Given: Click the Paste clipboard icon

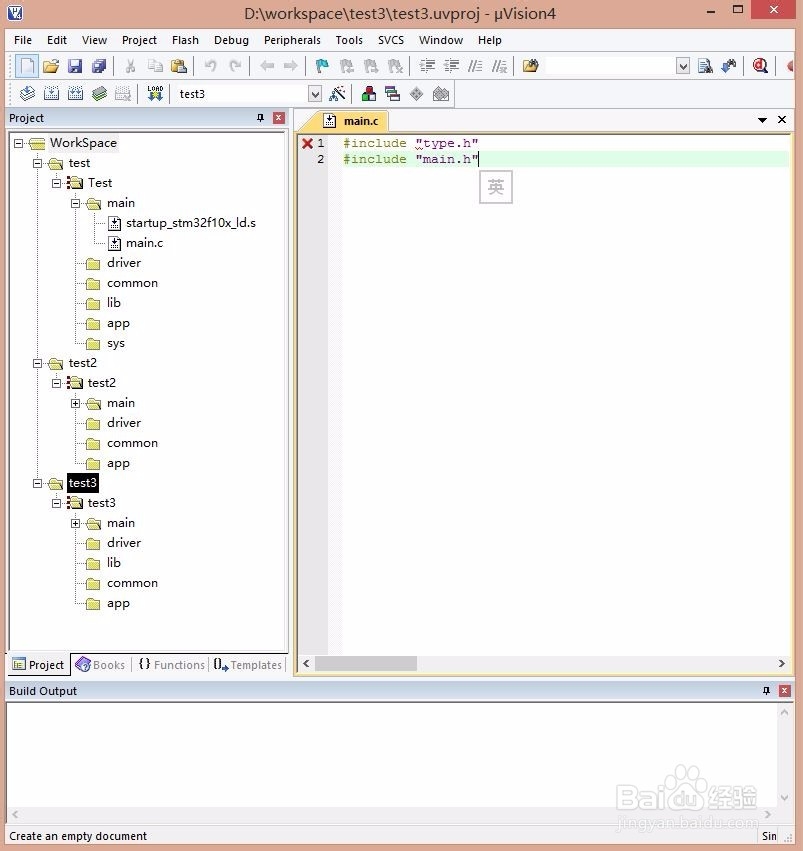Looking at the screenshot, I should tap(179, 66).
